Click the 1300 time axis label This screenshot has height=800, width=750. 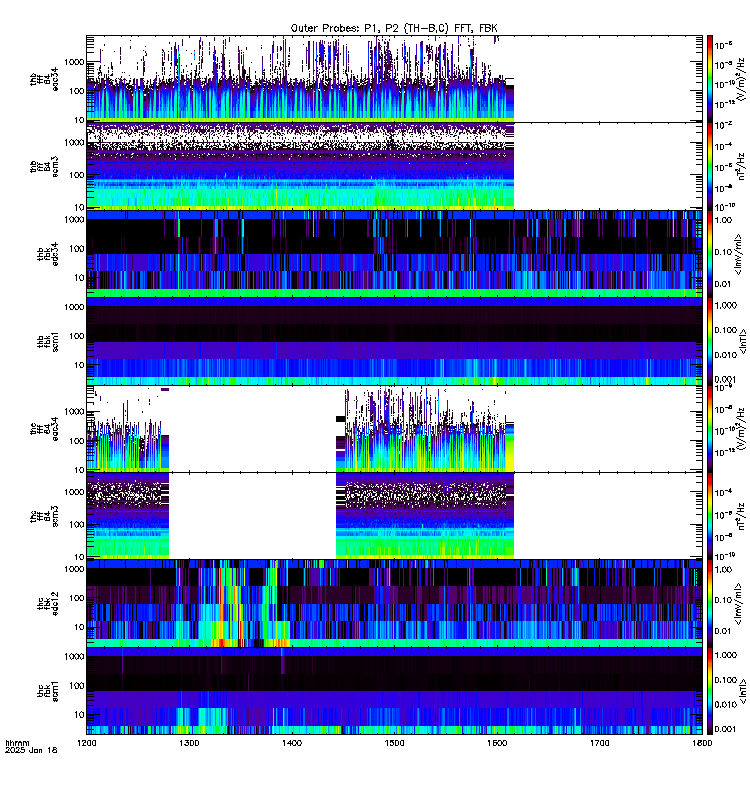pyautogui.click(x=189, y=743)
